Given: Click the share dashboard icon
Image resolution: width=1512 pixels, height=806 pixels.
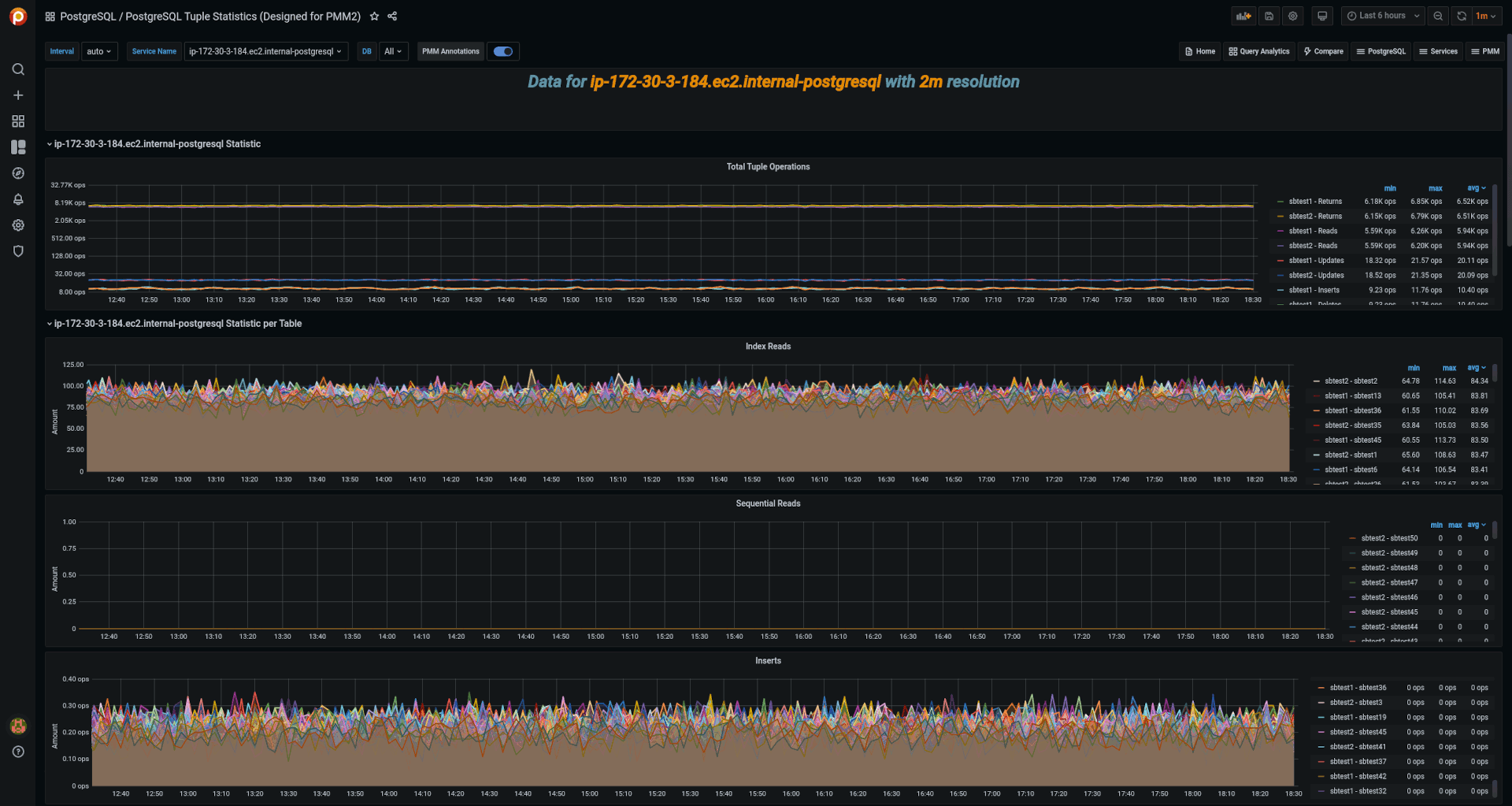Looking at the screenshot, I should click(392, 17).
